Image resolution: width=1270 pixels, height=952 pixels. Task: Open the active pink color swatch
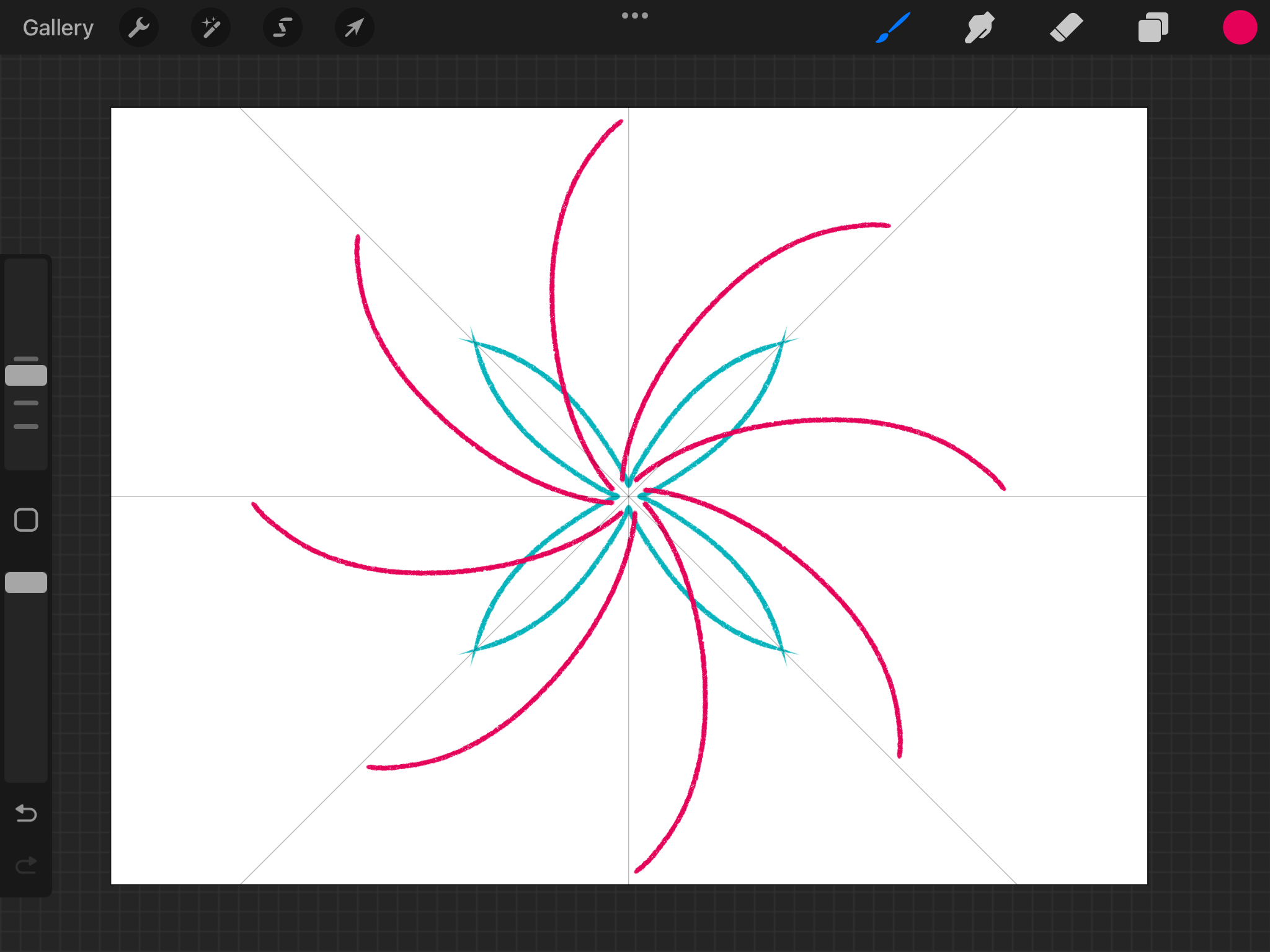click(x=1239, y=28)
